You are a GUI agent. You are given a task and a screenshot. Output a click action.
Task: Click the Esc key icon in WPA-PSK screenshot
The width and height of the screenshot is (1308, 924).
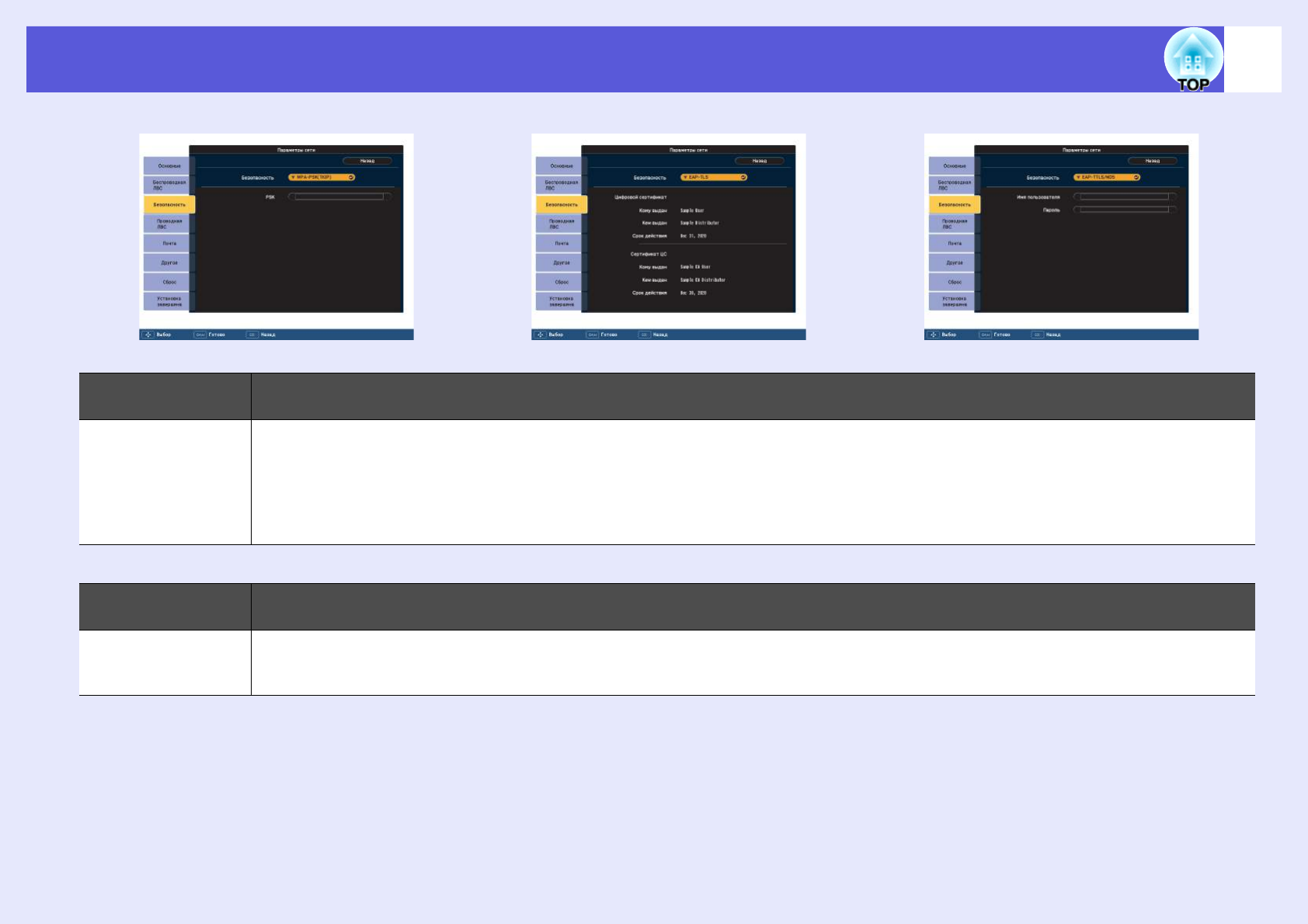252,335
